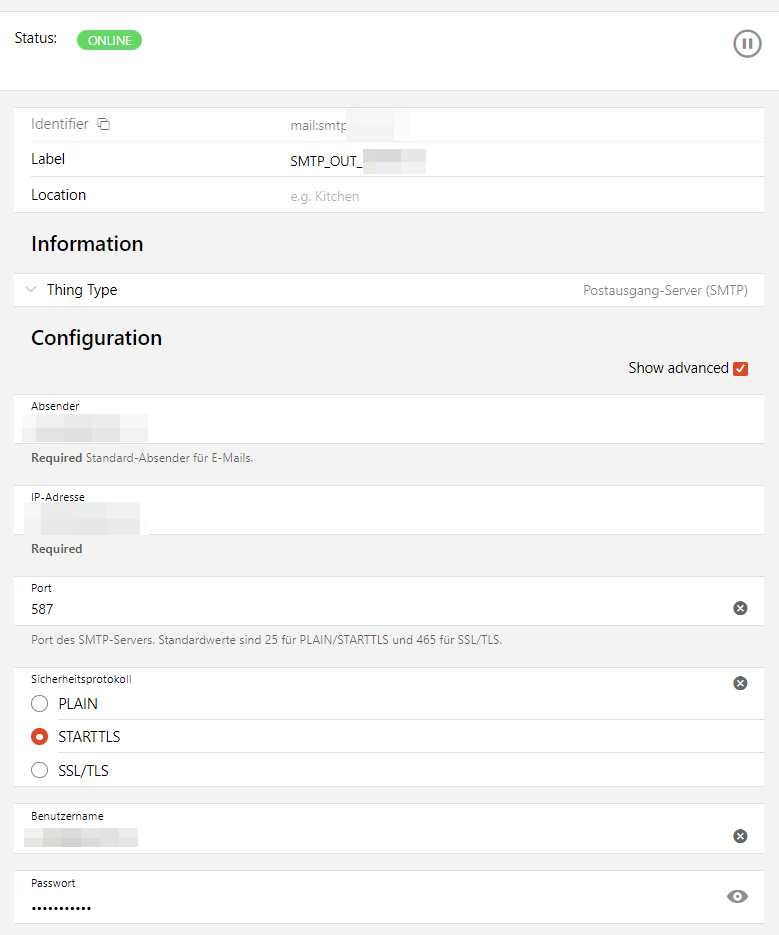Click into the Passwort field
Viewport: 779px width, 935px height.
pyautogui.click(x=360, y=906)
